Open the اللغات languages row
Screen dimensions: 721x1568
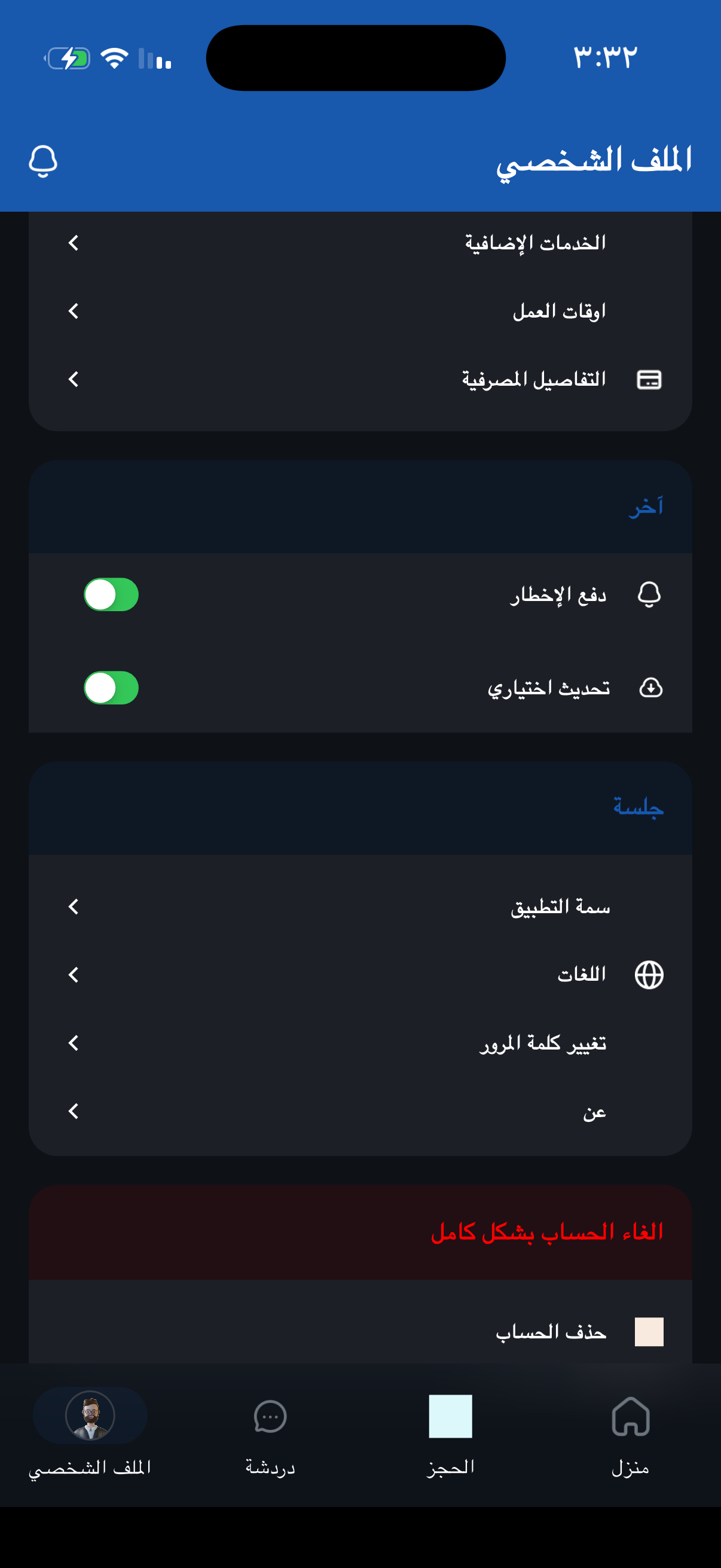pyautogui.click(x=581, y=975)
